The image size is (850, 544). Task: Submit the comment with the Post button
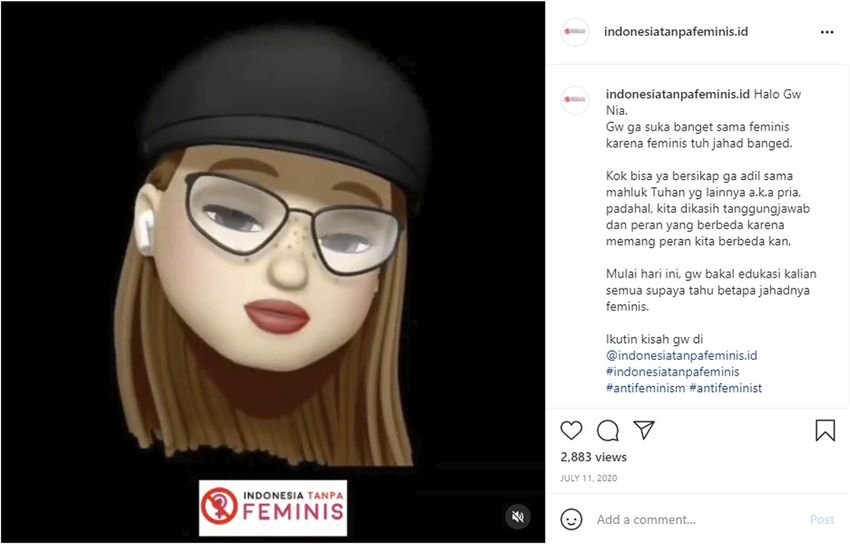822,520
